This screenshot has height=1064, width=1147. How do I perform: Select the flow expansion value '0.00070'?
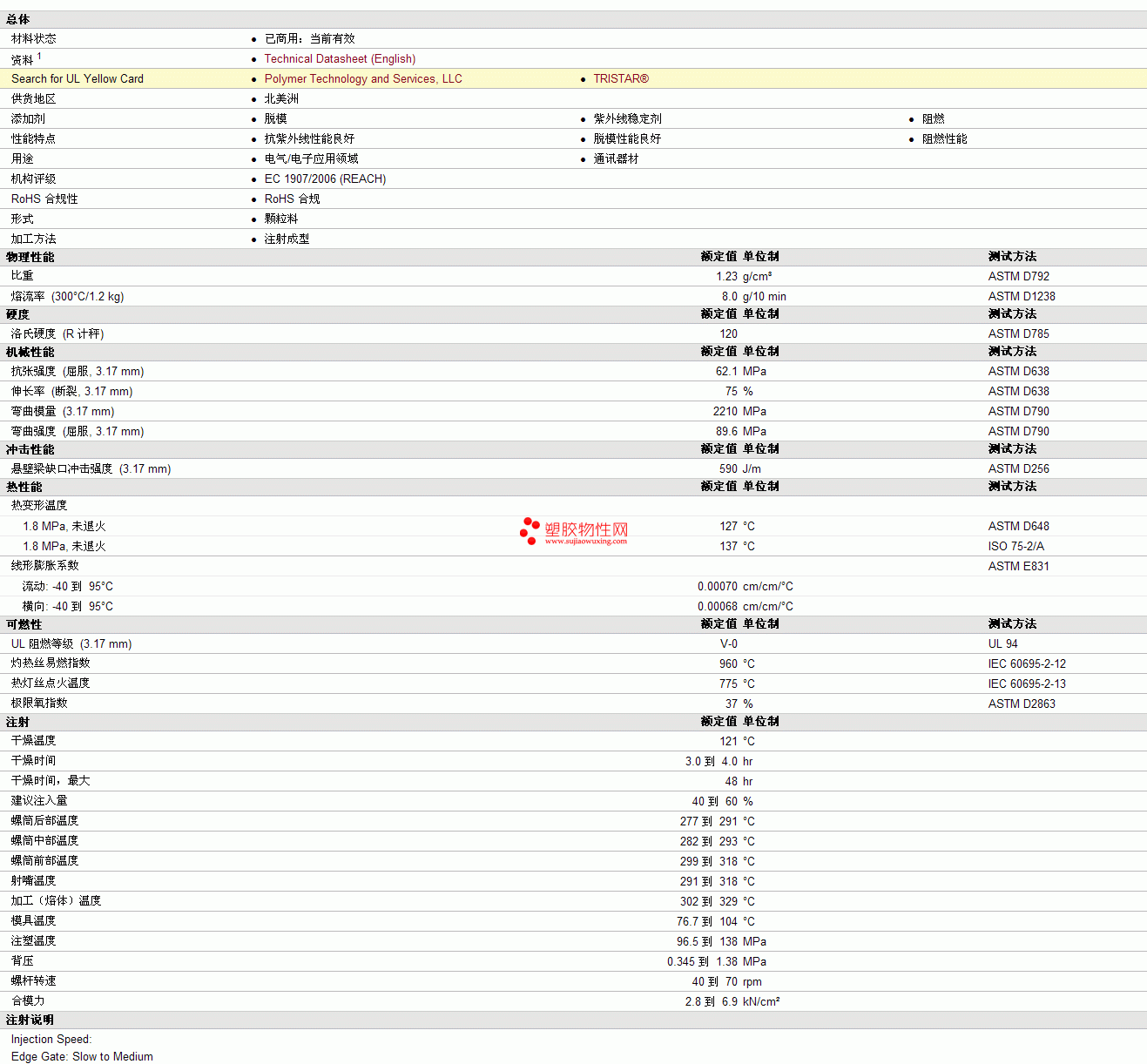(x=718, y=586)
